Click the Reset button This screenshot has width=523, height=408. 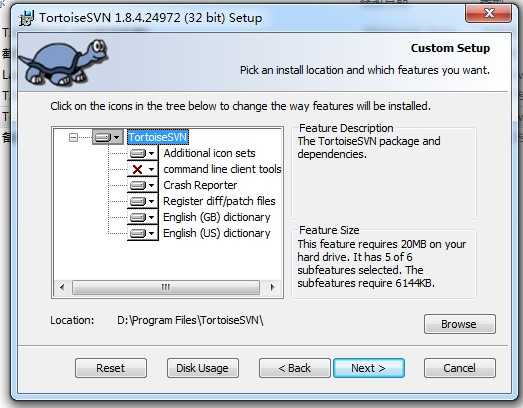click(x=111, y=368)
